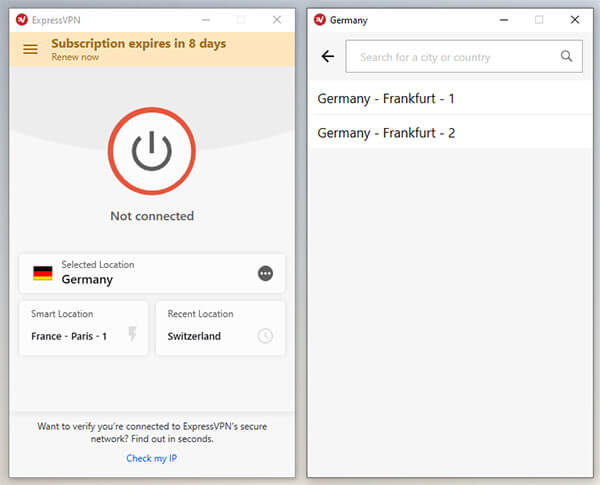Click the smart location lightning icon
The height and width of the screenshot is (485, 600).
(132, 334)
